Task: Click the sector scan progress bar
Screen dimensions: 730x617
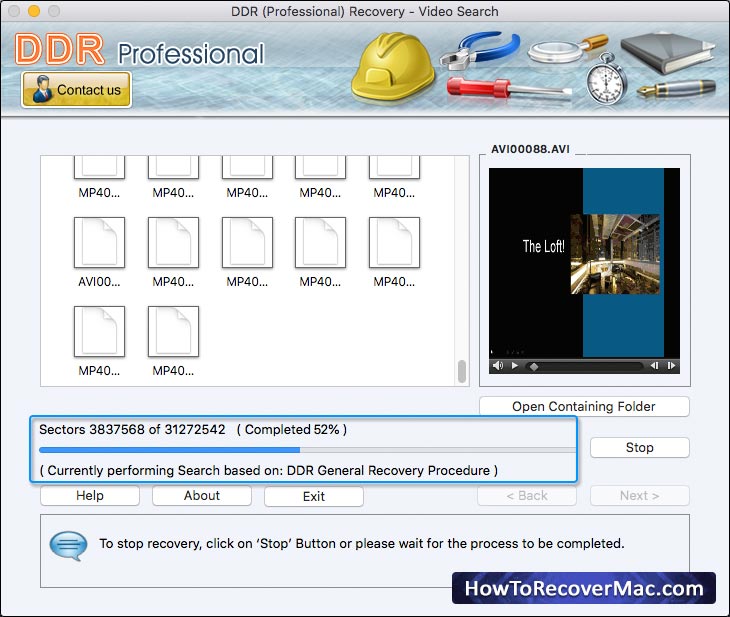Action: click(307, 450)
